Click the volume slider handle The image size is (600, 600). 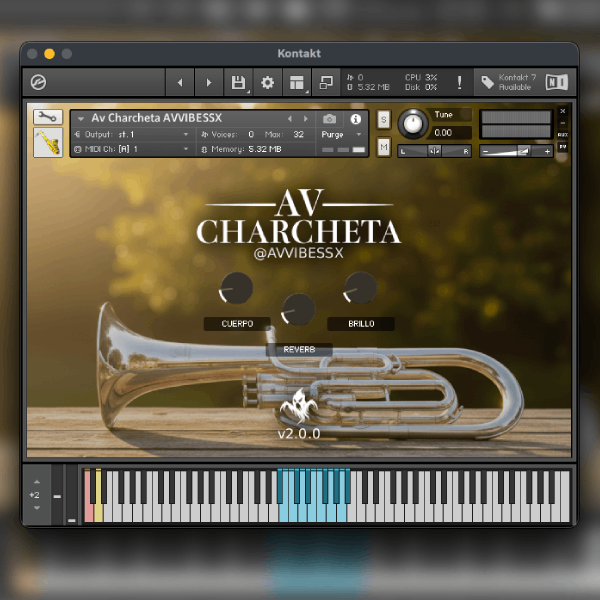(523, 152)
